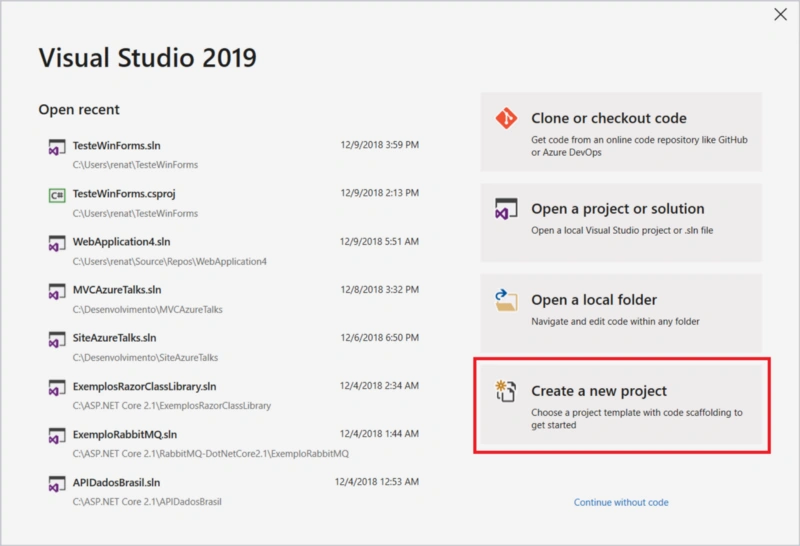Click the Visual Studio icon on Open a project or solution
Viewport: 800px width, 546px height.
click(x=506, y=209)
